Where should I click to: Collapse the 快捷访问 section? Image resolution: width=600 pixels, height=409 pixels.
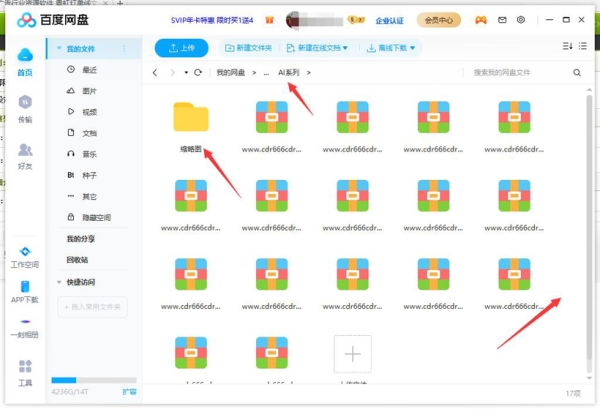pyautogui.click(x=59, y=282)
